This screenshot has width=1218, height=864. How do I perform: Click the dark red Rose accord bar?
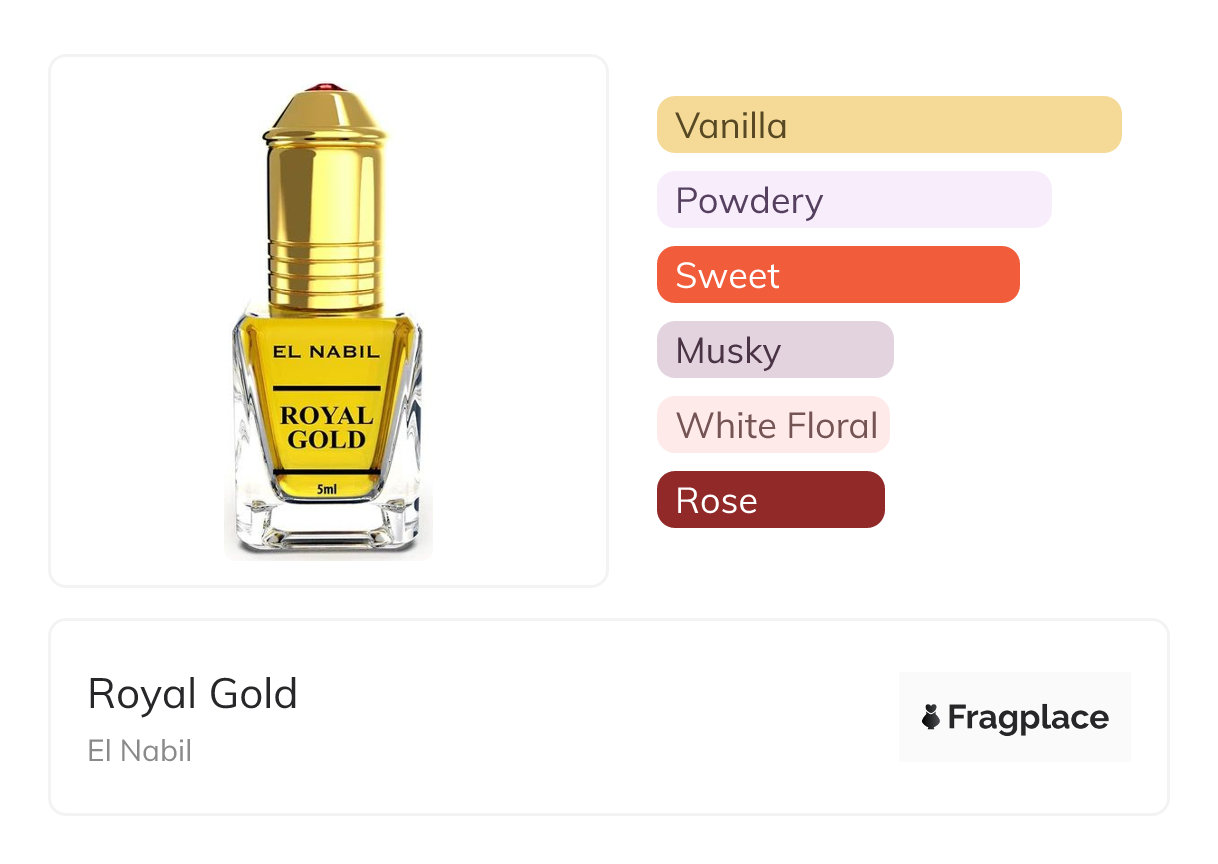tap(770, 500)
